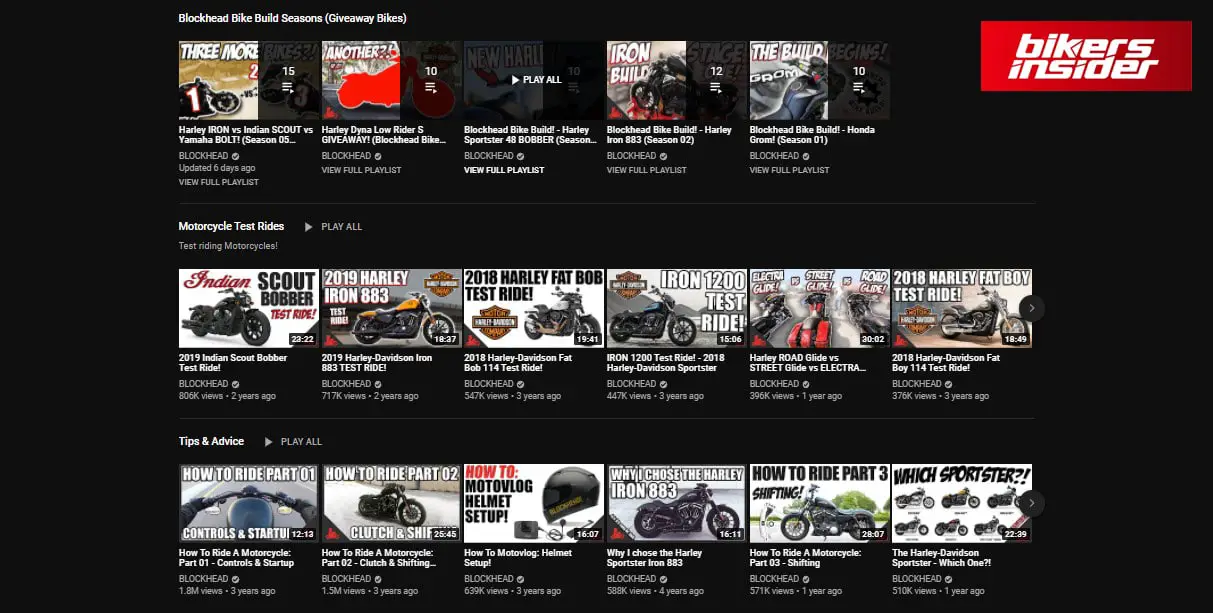Open 2019 Indian Scout Bobber Test Ride thumbnail
The image size is (1213, 613).
(248, 308)
